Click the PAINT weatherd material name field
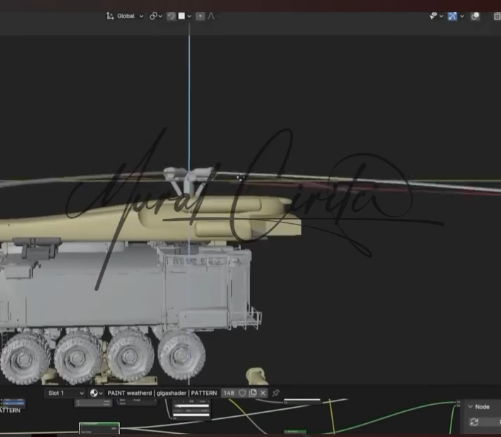The width and height of the screenshot is (501, 437). [x=162, y=393]
